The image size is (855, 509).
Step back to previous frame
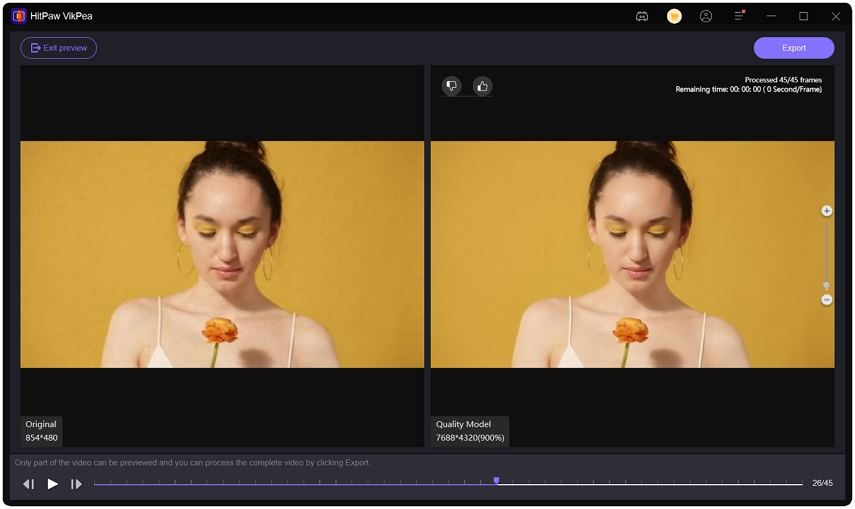click(x=29, y=484)
